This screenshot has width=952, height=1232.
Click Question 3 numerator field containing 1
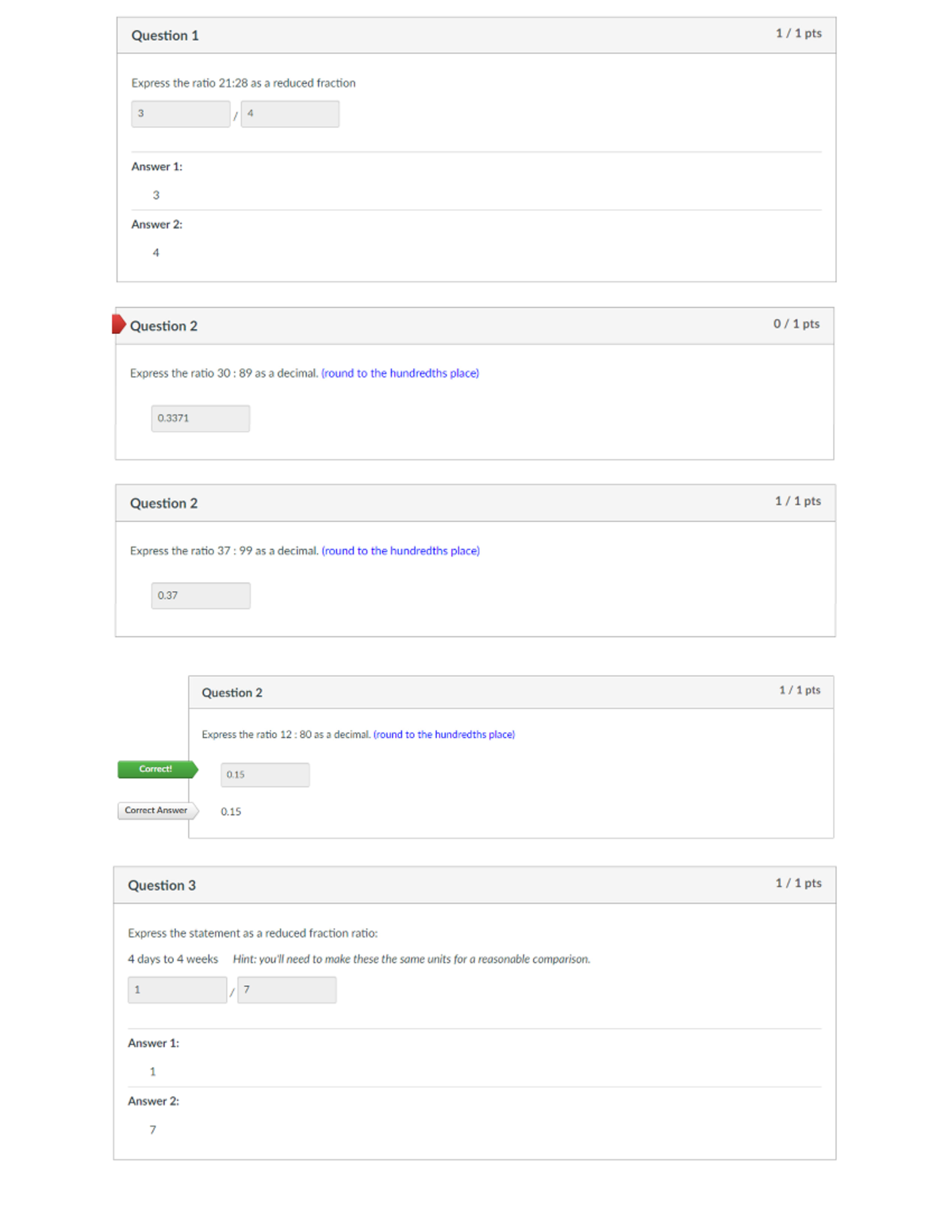[177, 990]
